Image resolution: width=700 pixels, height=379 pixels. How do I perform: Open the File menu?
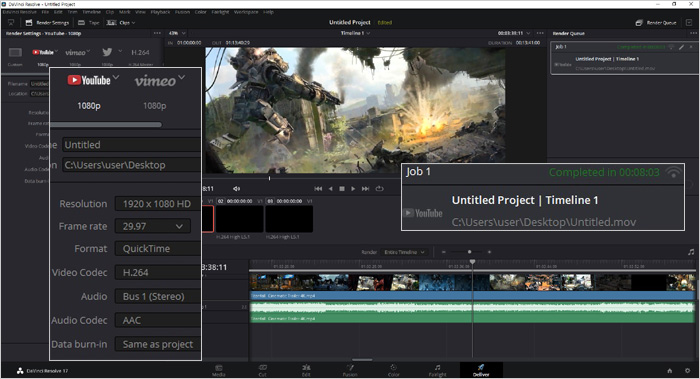45,12
